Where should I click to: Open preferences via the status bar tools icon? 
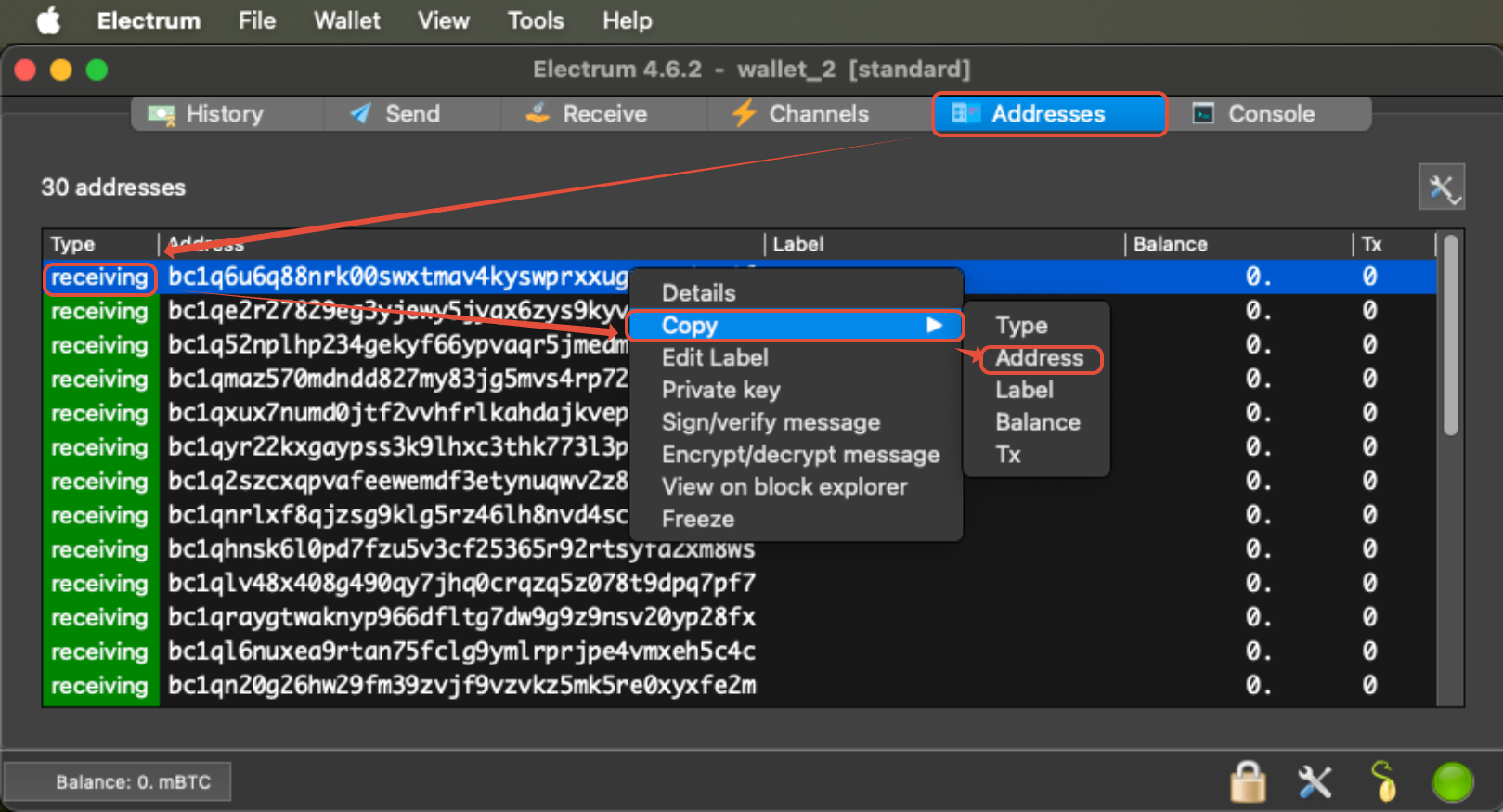tap(1315, 781)
